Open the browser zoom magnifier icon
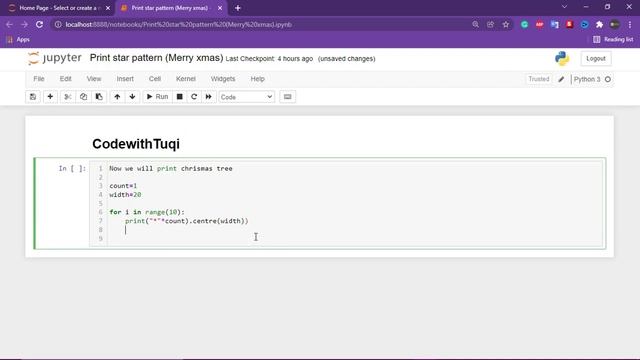This screenshot has height=360, width=640. (476, 24)
